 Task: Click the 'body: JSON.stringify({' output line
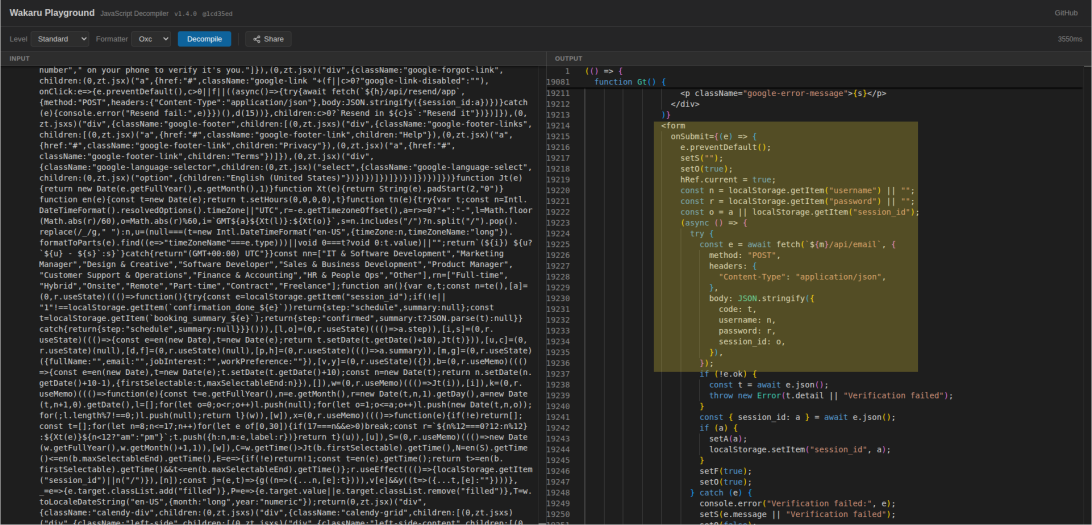point(762,298)
